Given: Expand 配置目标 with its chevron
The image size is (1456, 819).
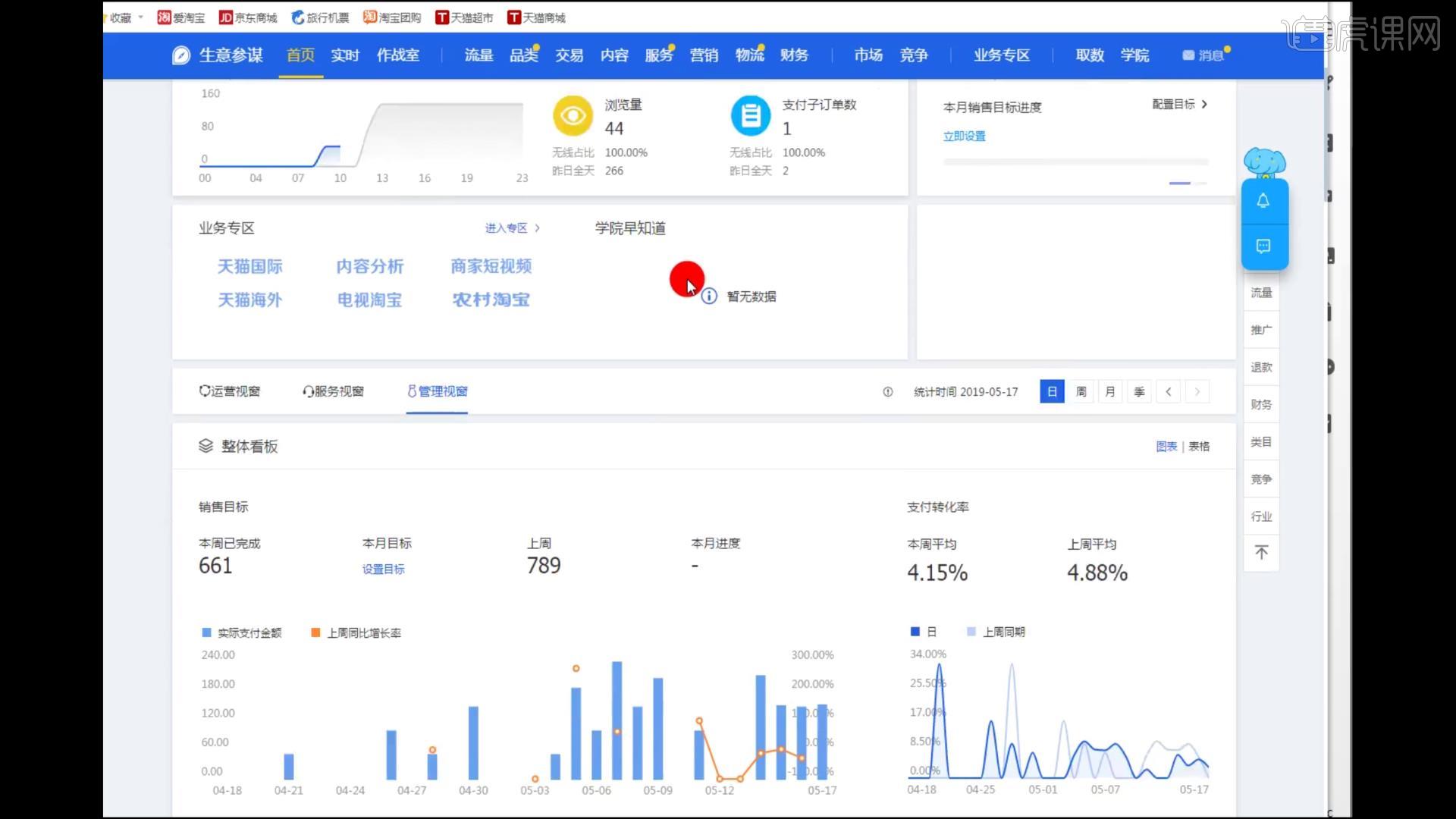Looking at the screenshot, I should (1180, 105).
